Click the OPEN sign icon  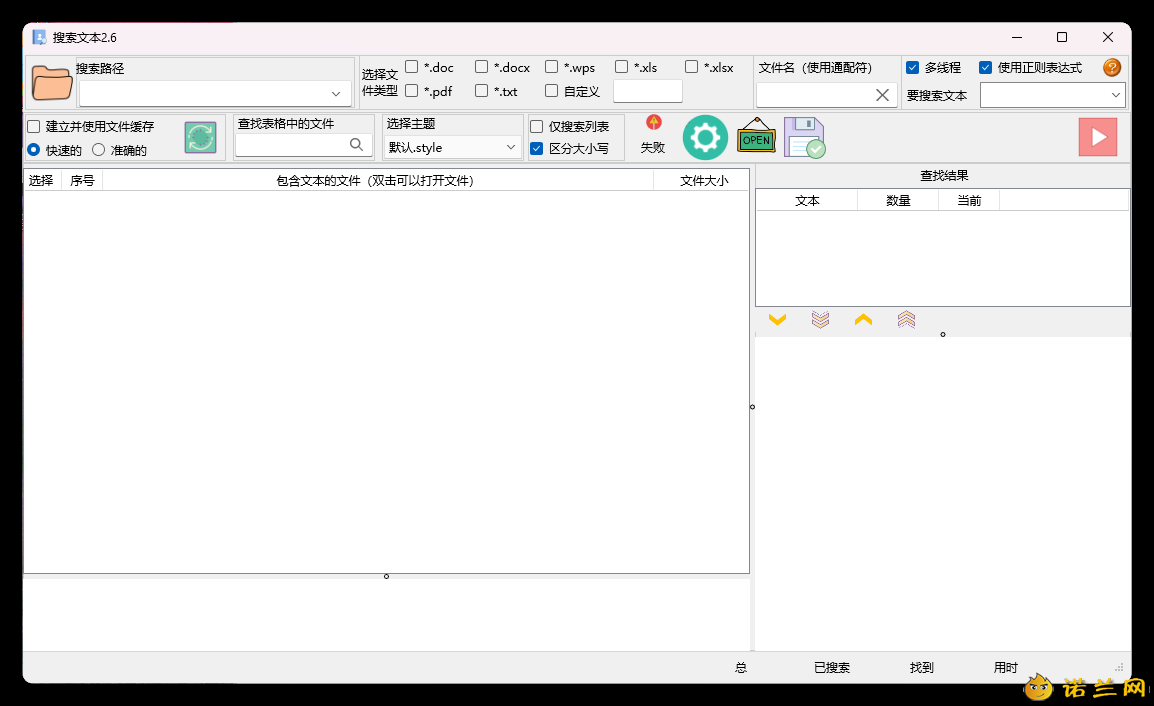coord(756,137)
